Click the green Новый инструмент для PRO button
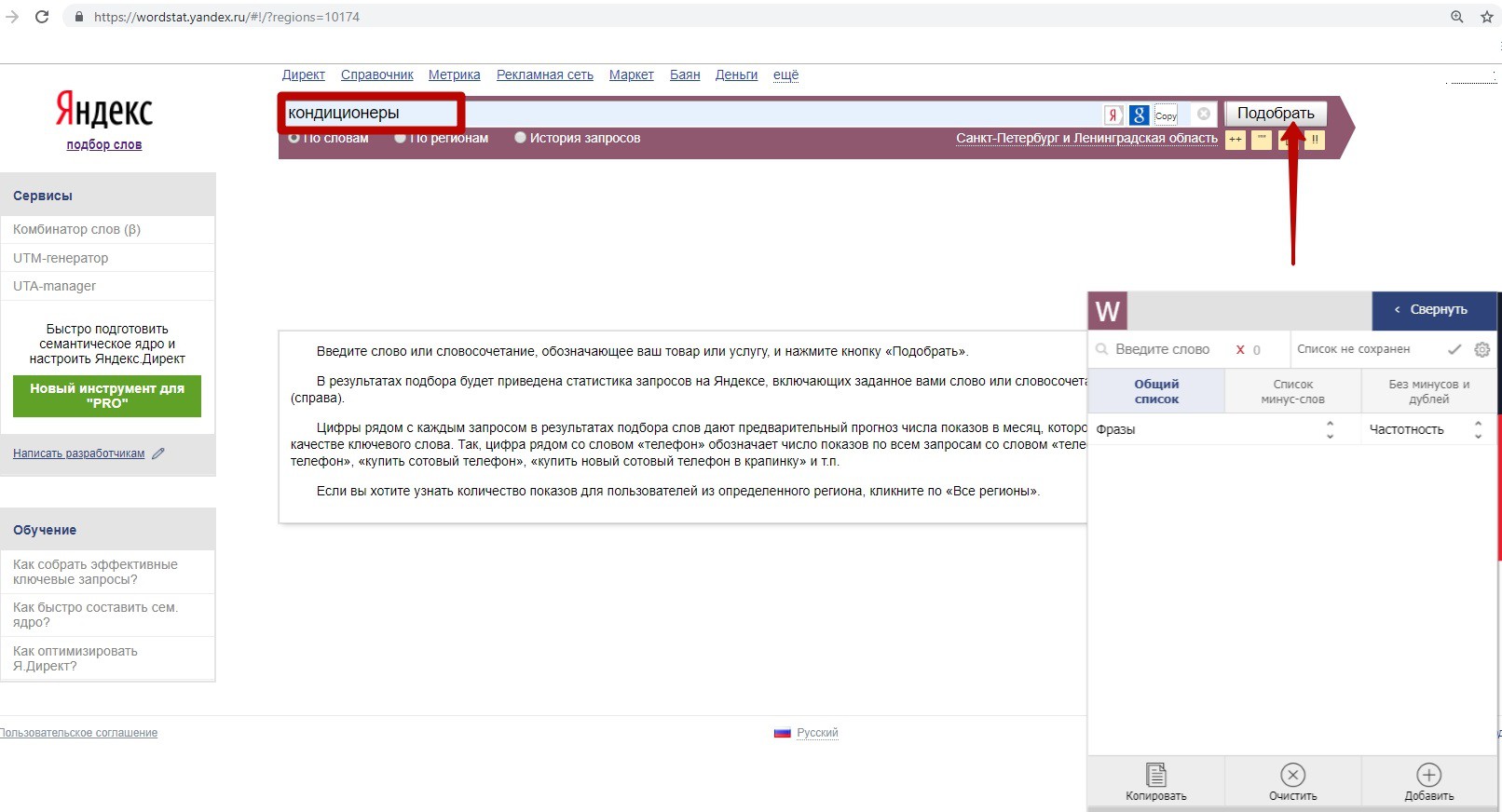The height and width of the screenshot is (812, 1502). click(x=107, y=396)
